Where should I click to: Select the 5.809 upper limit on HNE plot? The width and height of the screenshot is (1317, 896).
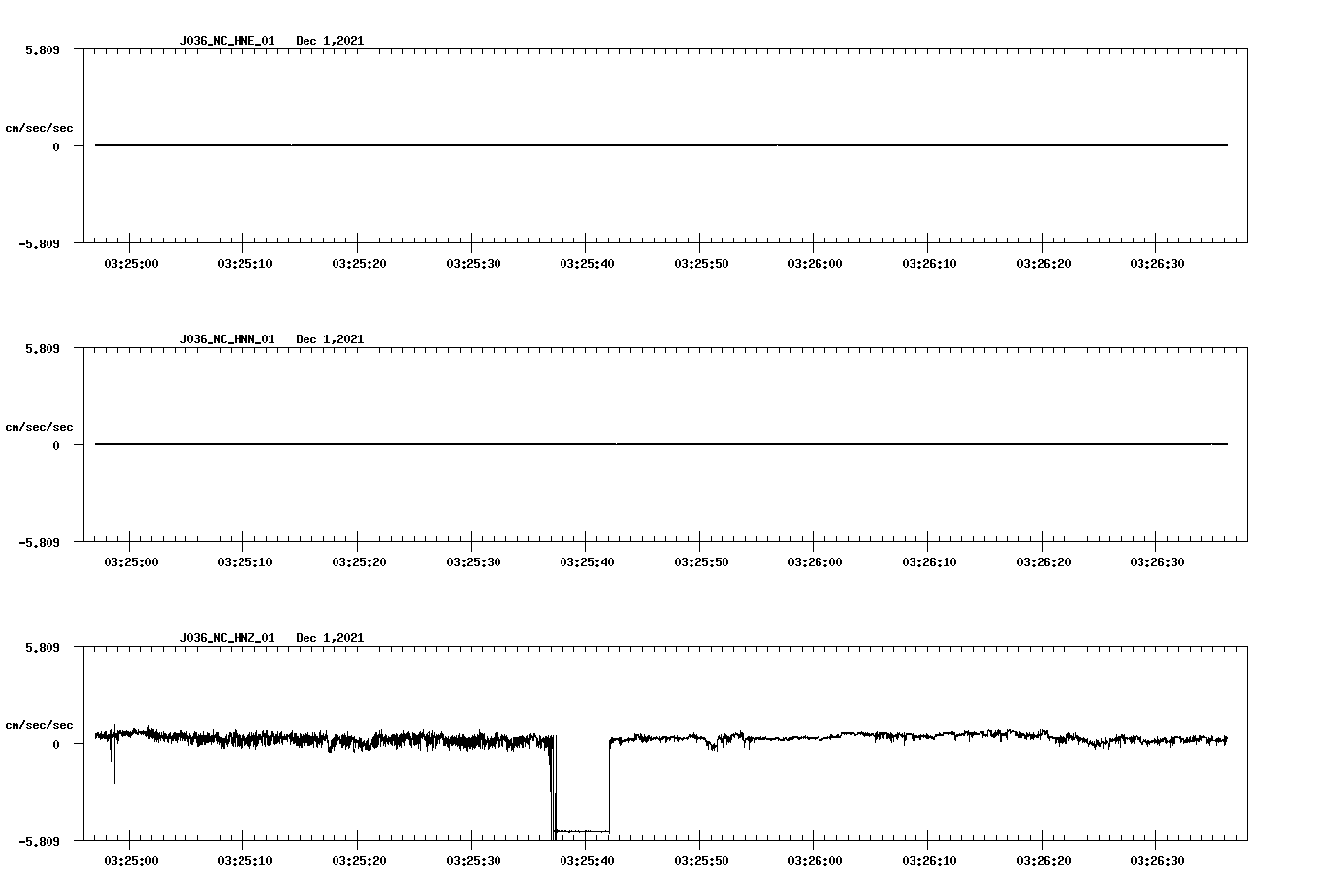pyautogui.click(x=43, y=49)
